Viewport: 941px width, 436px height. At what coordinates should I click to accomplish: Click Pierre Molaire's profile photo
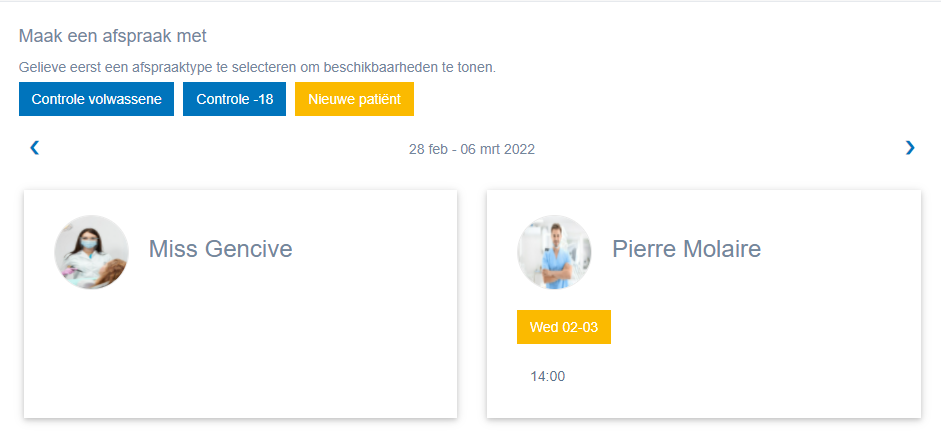point(554,252)
